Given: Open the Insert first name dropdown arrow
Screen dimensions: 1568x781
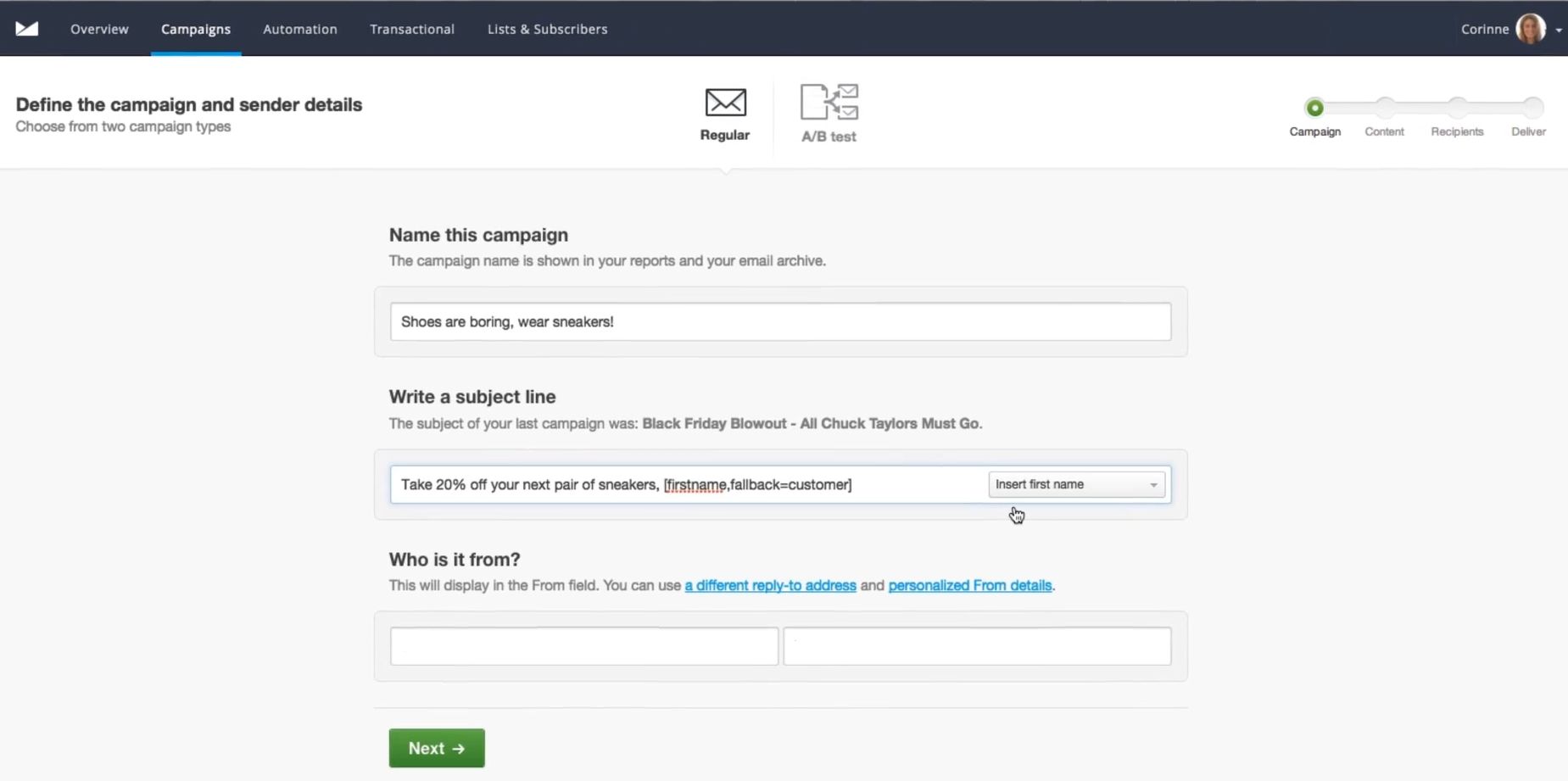Looking at the screenshot, I should [x=1152, y=483].
